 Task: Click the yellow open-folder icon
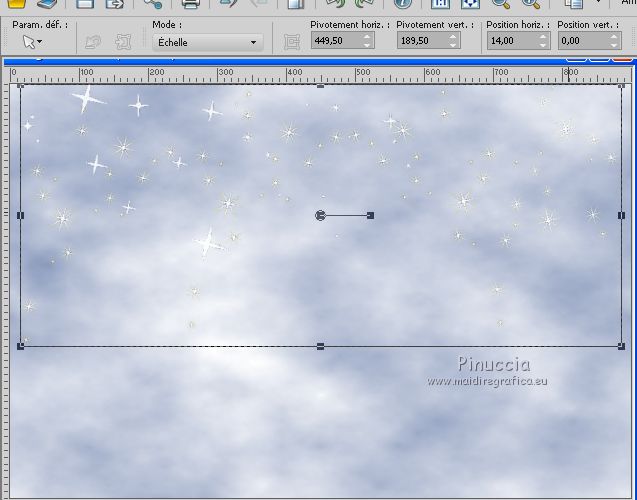coord(17,4)
